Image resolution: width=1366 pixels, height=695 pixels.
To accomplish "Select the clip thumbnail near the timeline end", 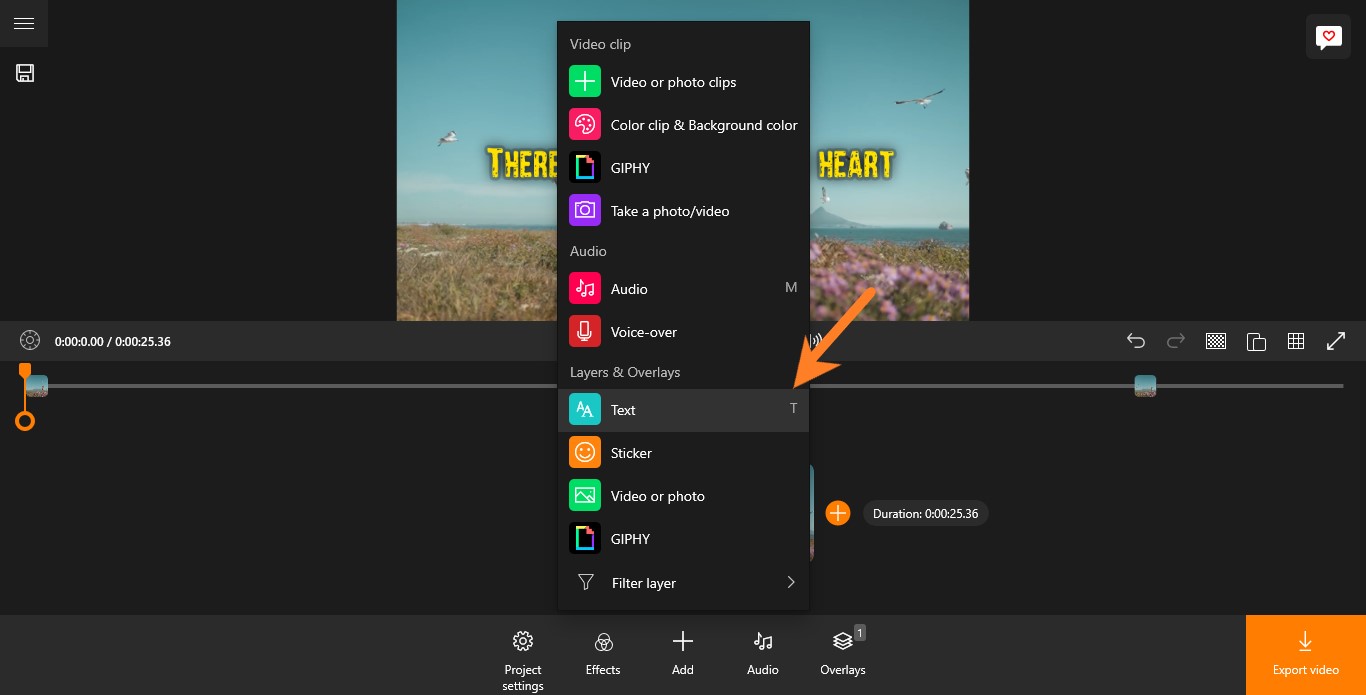I will coord(1145,386).
